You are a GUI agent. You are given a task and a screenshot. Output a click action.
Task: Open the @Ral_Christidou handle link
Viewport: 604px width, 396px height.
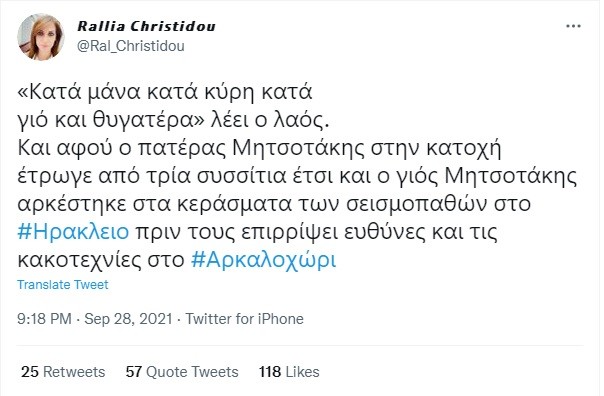point(131,46)
